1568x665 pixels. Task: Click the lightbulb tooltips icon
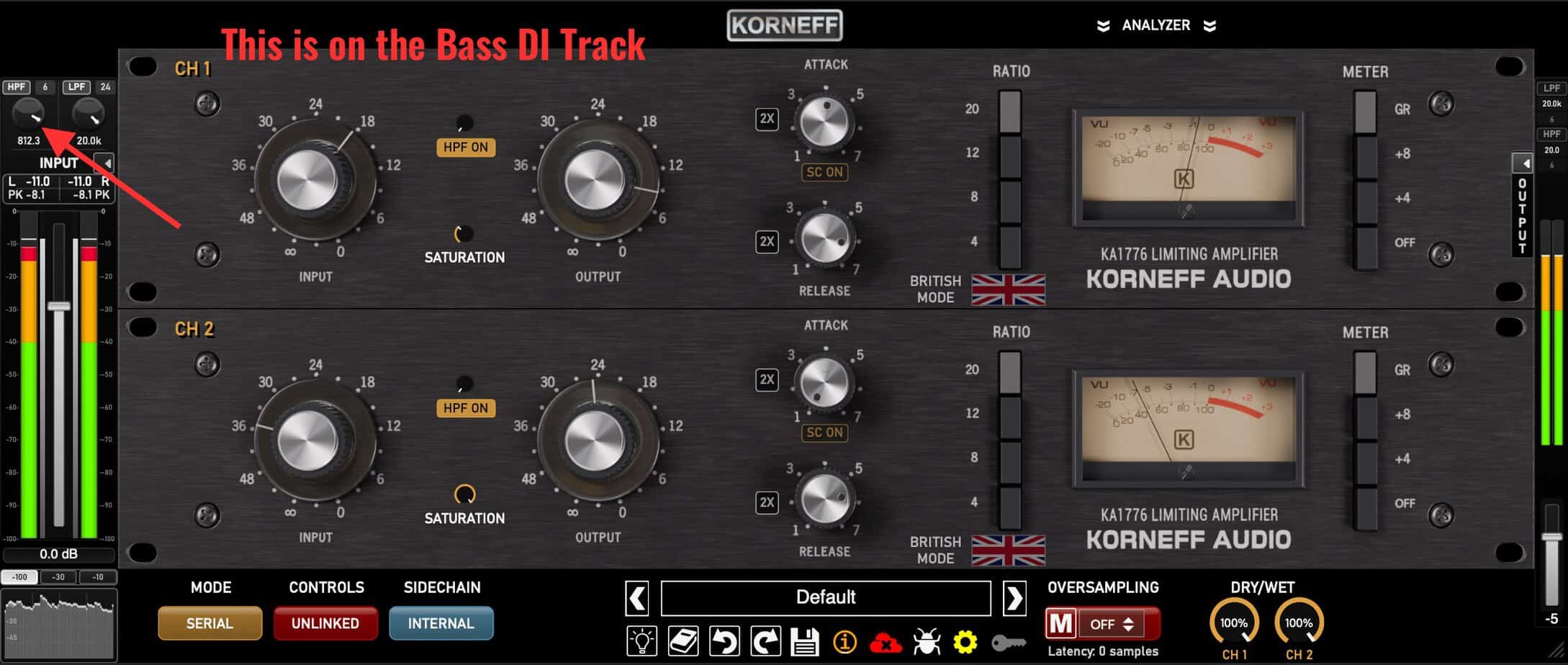(x=641, y=640)
